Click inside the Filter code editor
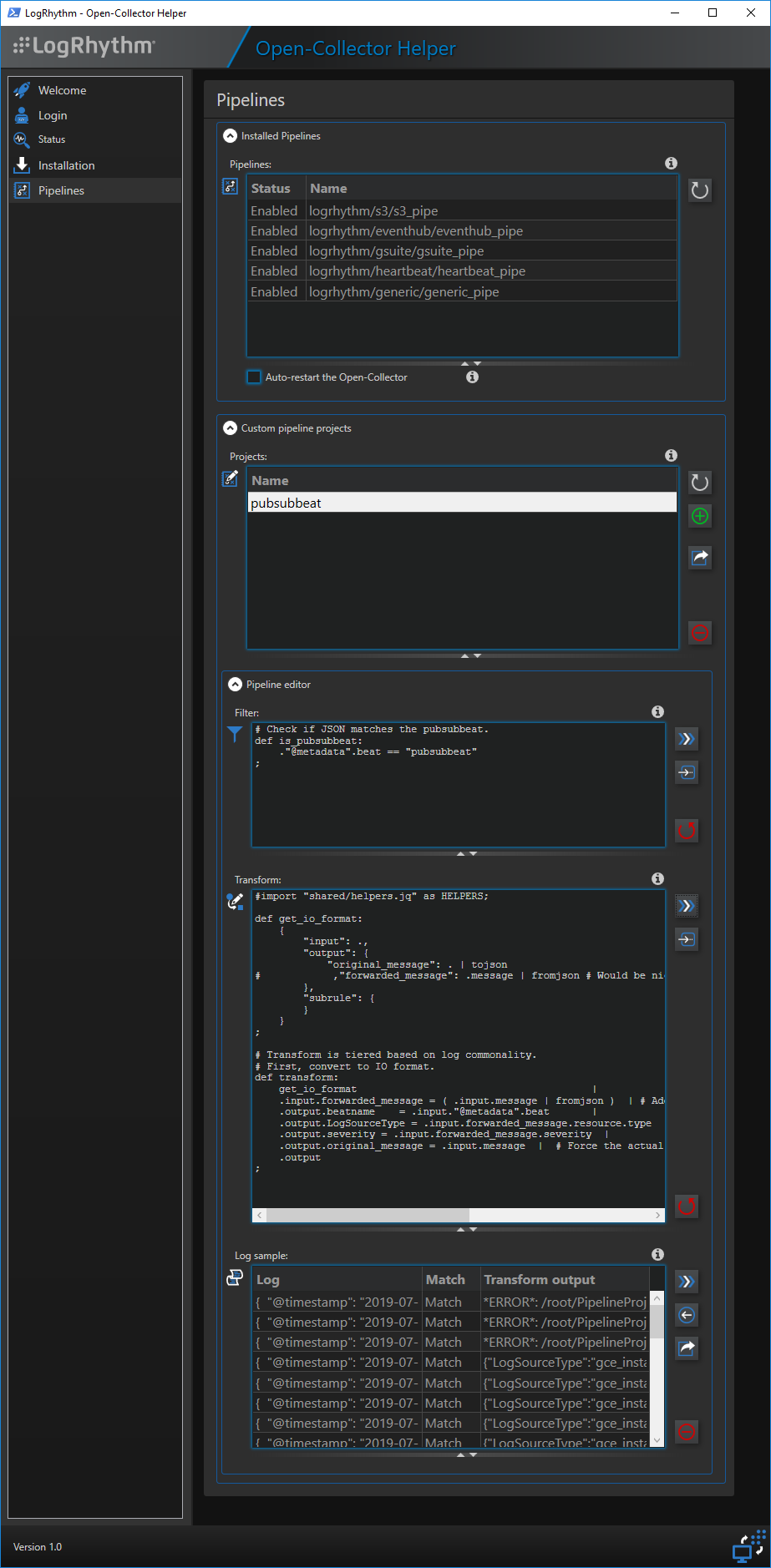This screenshot has width=771, height=1568. pyautogui.click(x=459, y=785)
